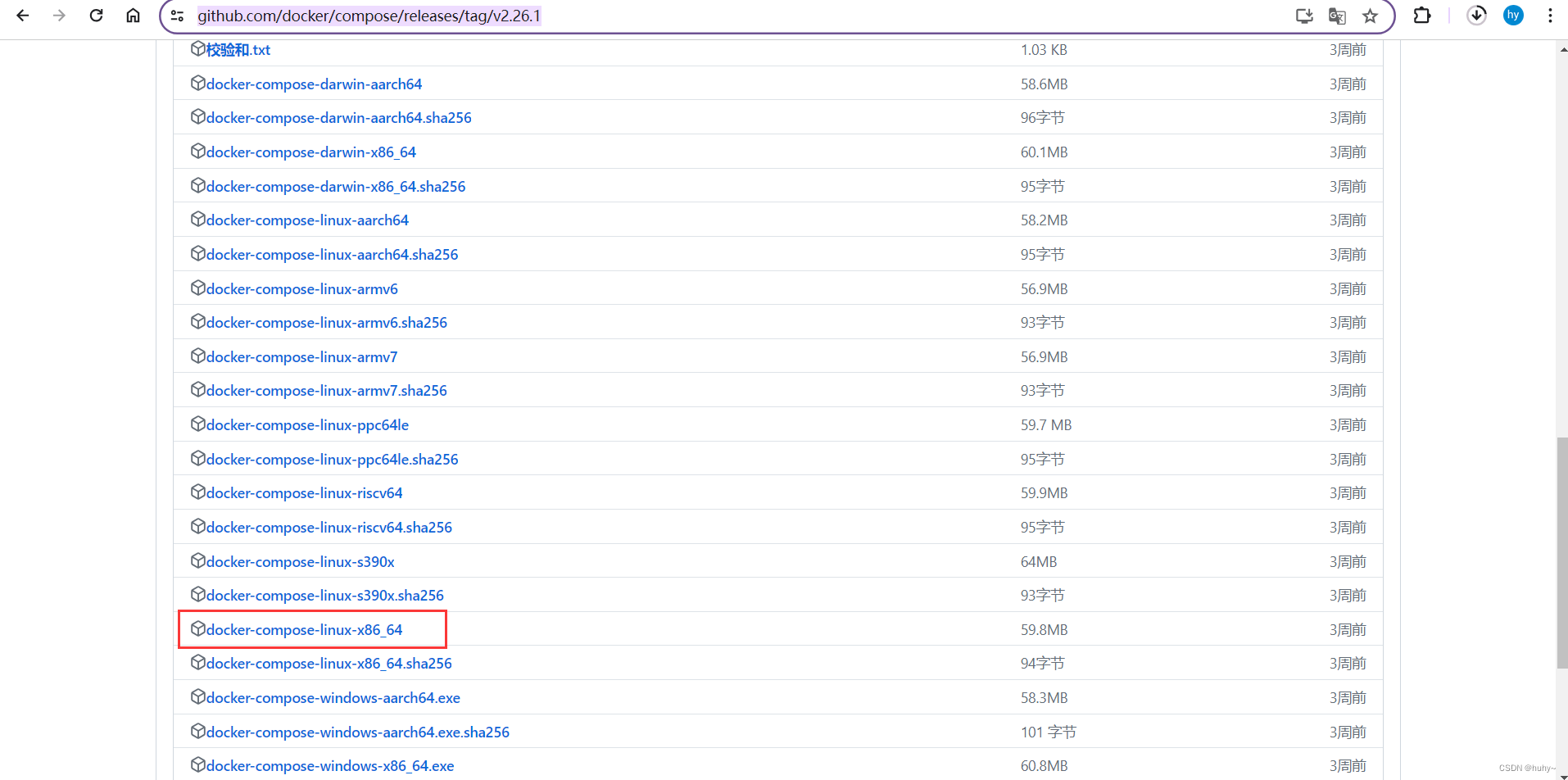1568x780 pixels.
Task: Download docker-compose-linux-x86_64.sha256
Action: 329,664
